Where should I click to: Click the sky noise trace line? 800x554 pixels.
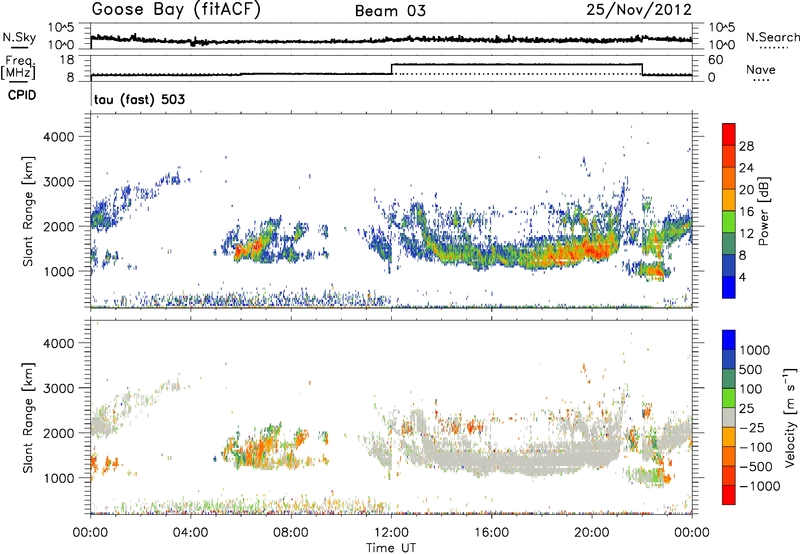(391, 40)
